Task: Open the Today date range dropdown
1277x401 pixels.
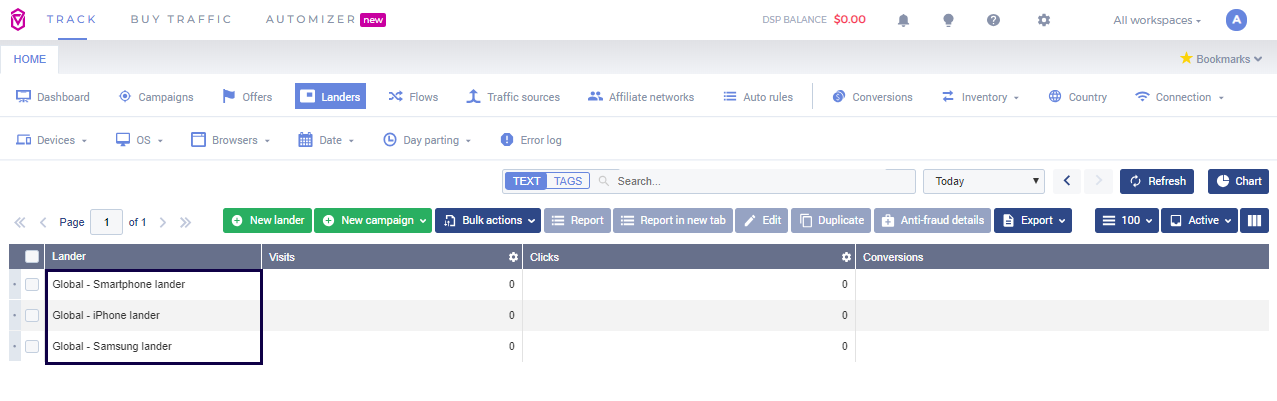Action: point(983,181)
